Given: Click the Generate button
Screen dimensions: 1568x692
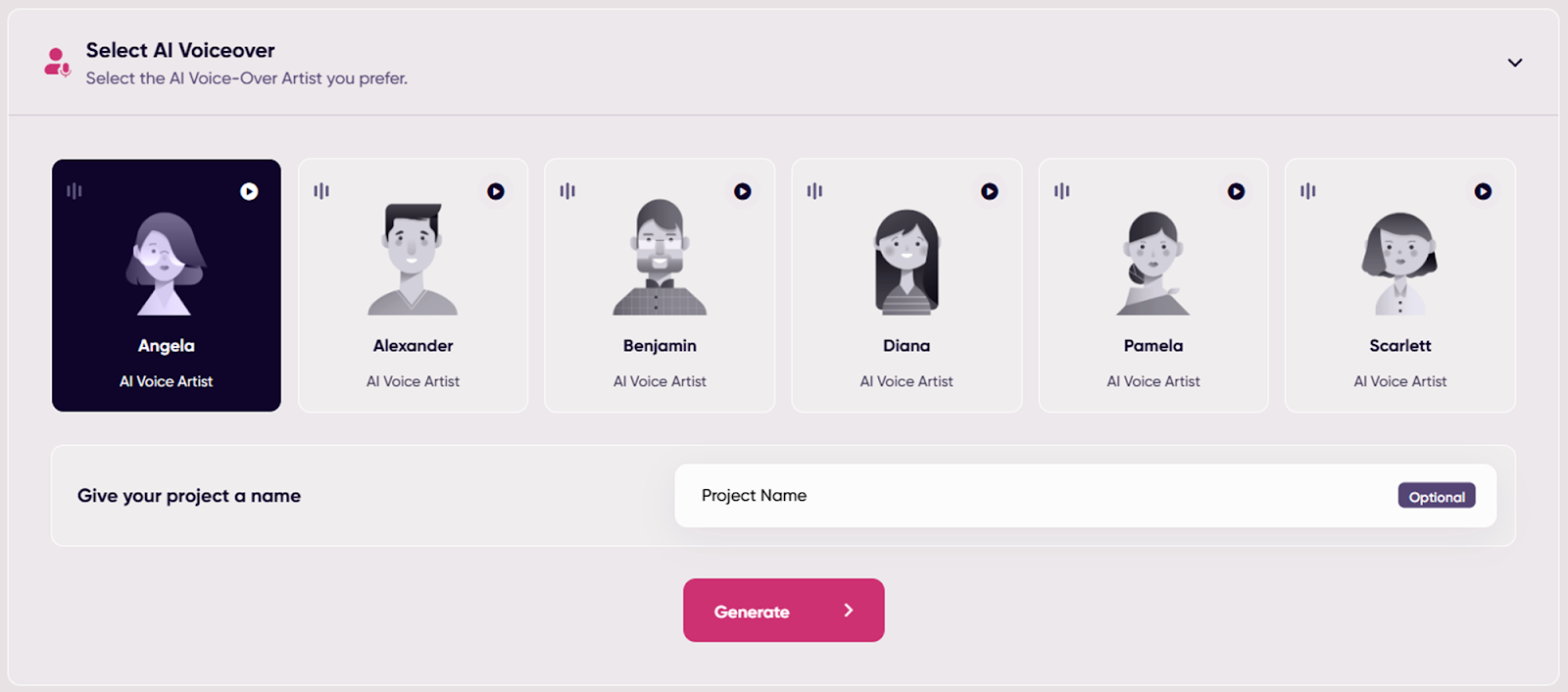Looking at the screenshot, I should pyautogui.click(x=783, y=610).
